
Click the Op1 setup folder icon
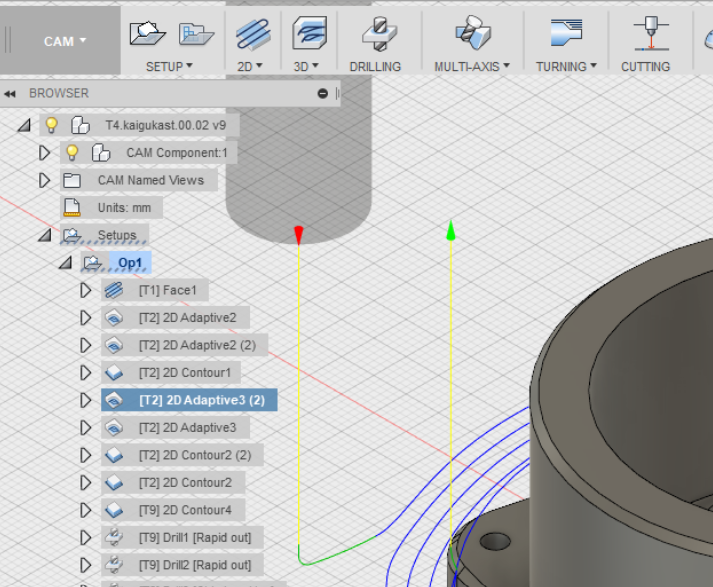point(92,263)
